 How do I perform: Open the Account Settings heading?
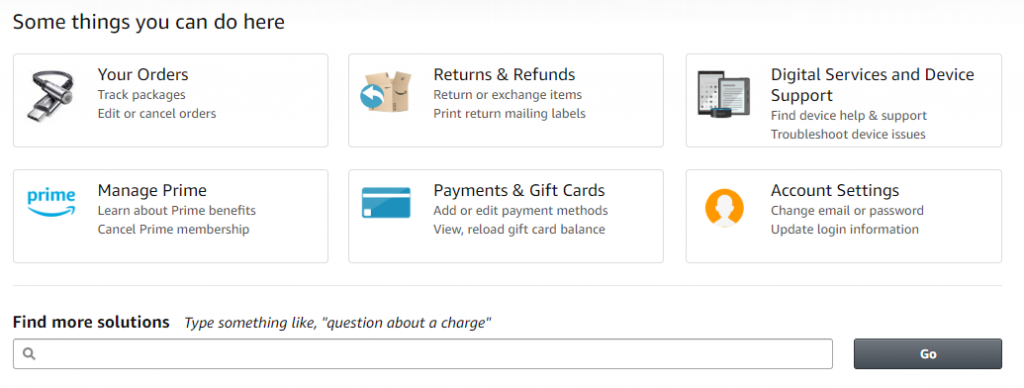pyautogui.click(x=835, y=191)
